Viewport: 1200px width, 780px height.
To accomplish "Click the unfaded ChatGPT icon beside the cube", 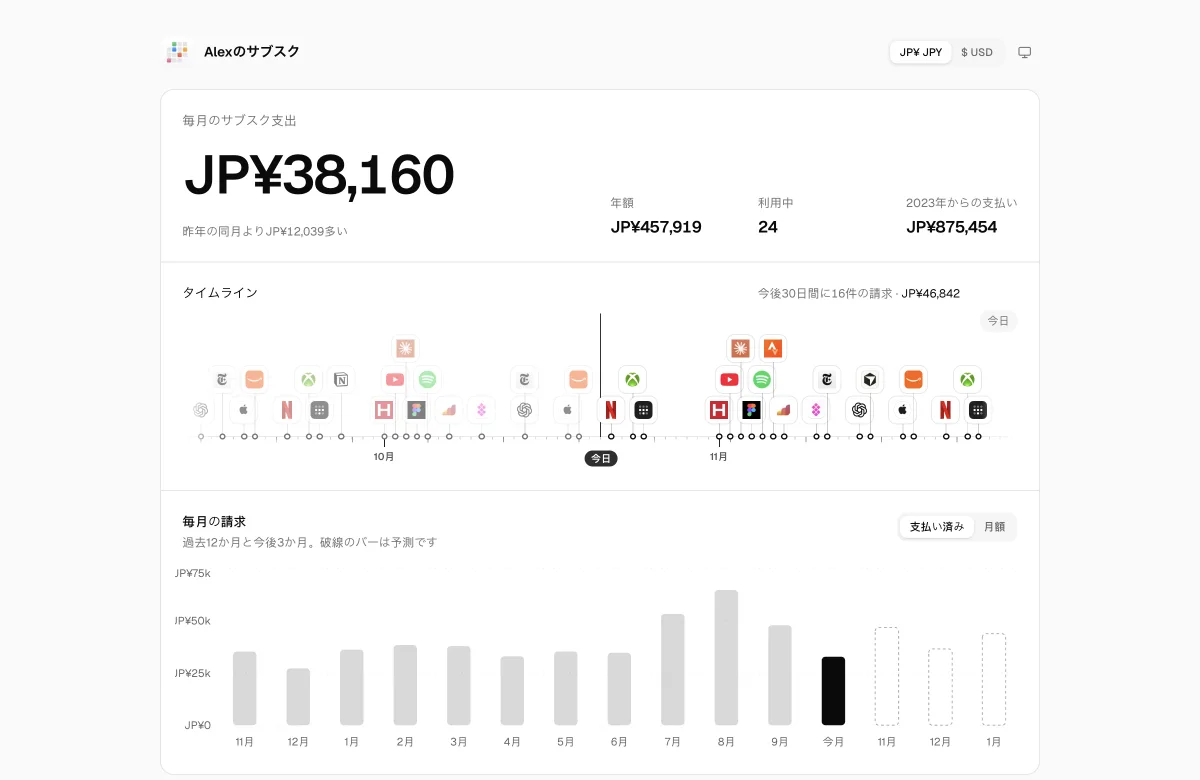I will [x=858, y=410].
